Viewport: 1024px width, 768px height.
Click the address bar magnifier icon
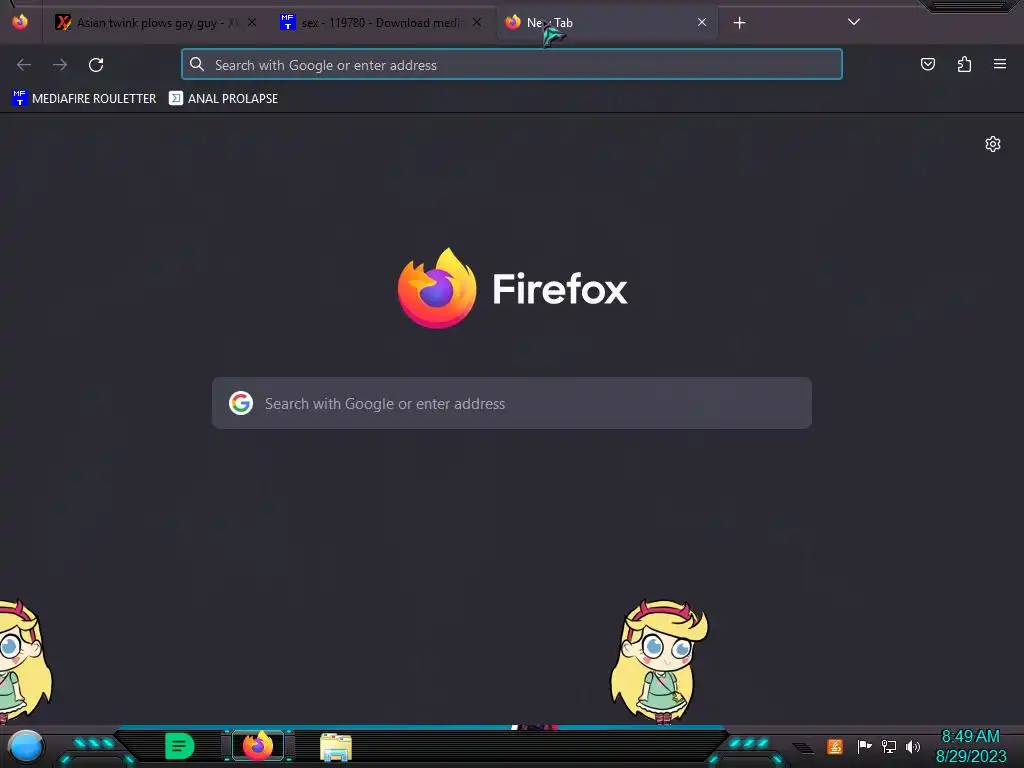tap(197, 64)
